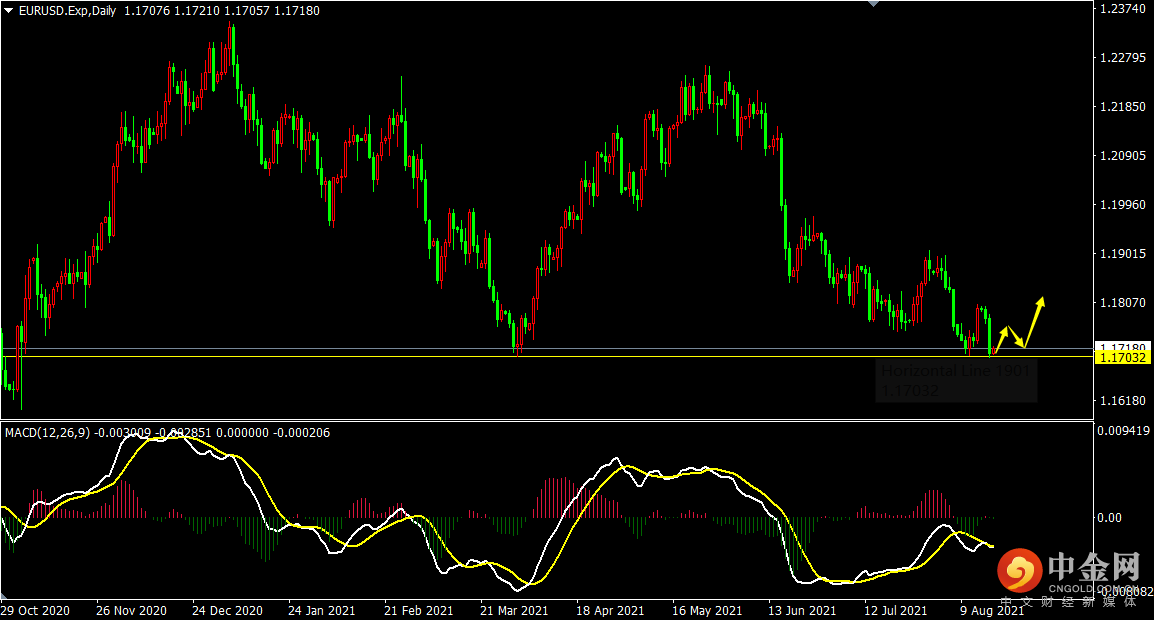Click the orange 中金网 swirl logo
Screen dimensions: 1154x620
pos(1019,573)
